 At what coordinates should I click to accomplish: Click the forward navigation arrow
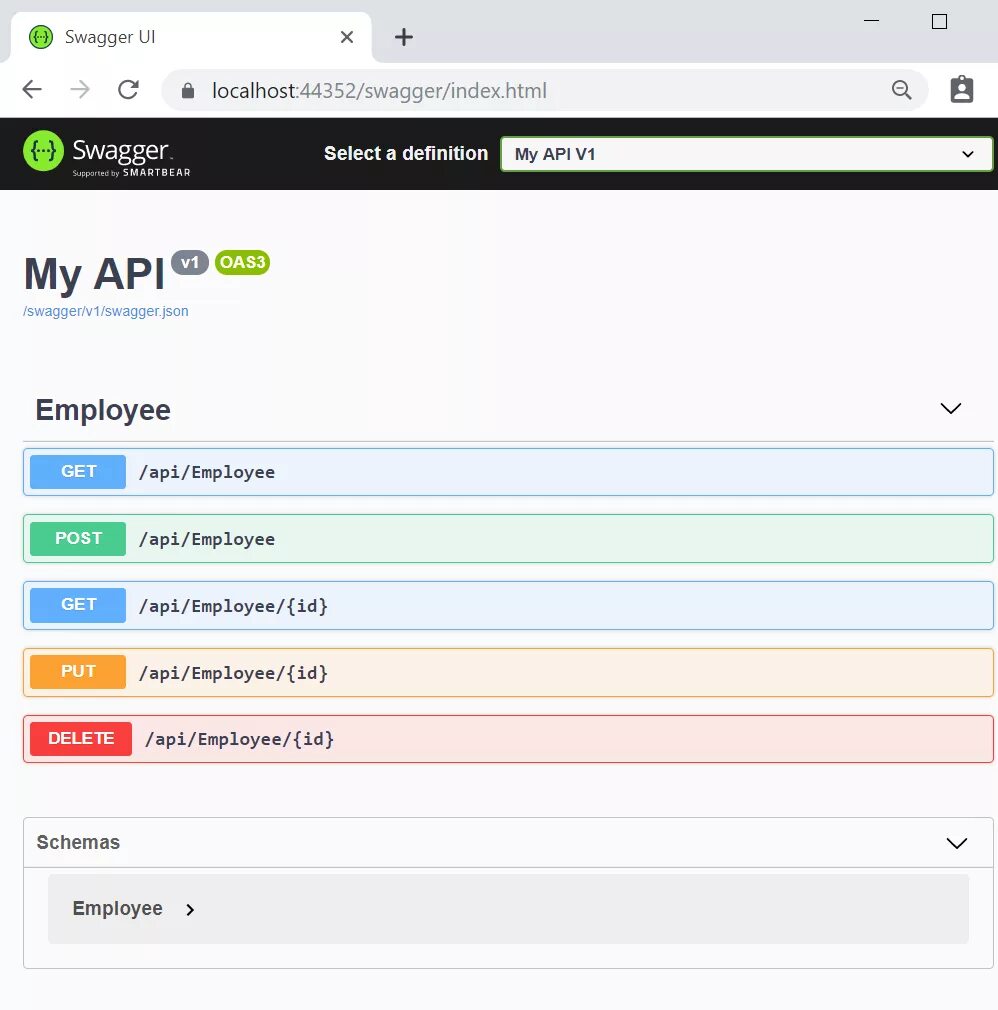pyautogui.click(x=80, y=89)
